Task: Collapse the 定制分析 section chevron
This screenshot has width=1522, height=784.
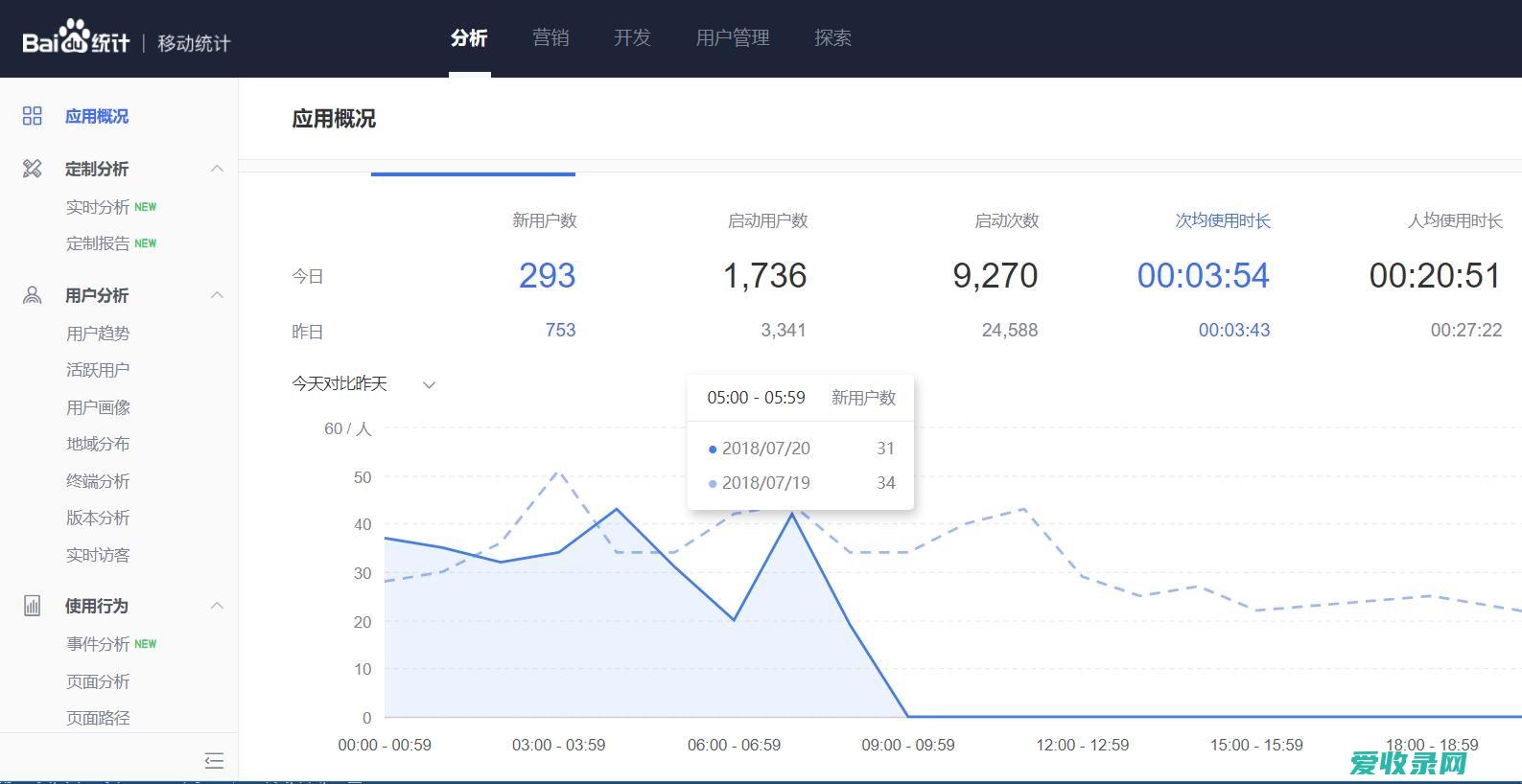Action: tap(217, 169)
